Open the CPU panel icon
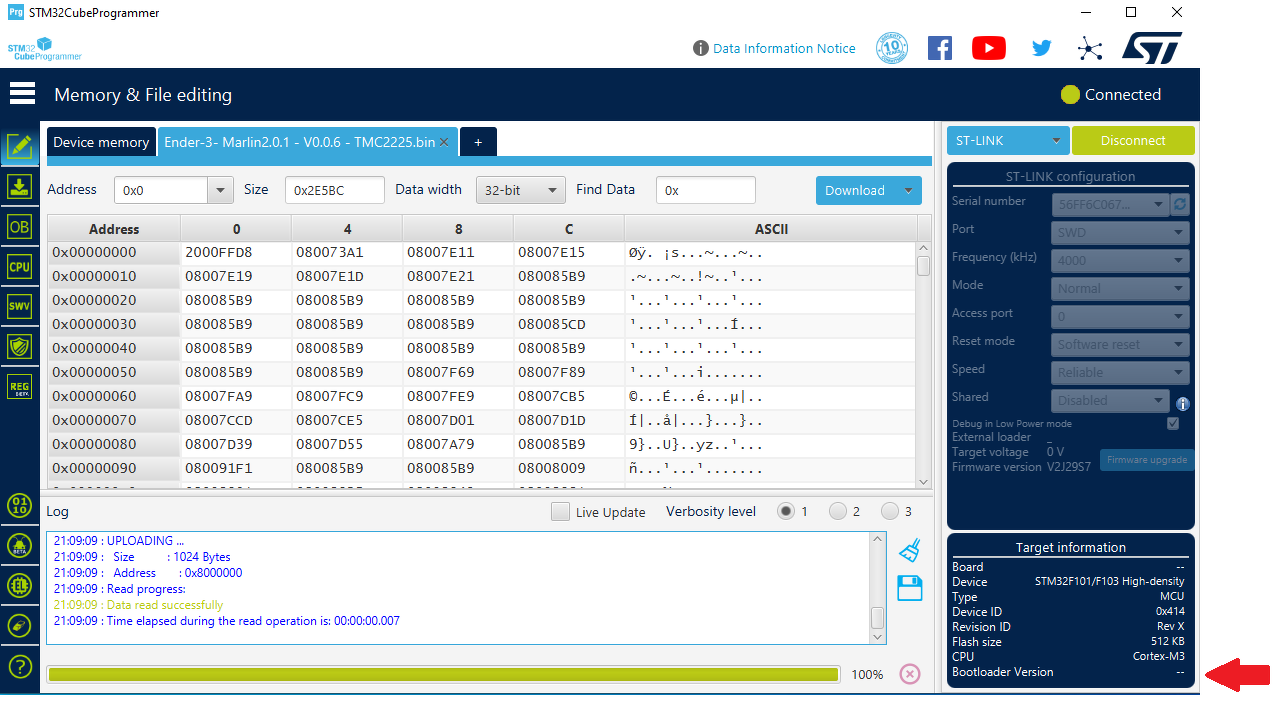Viewport: 1274px width, 707px height. tap(20, 267)
